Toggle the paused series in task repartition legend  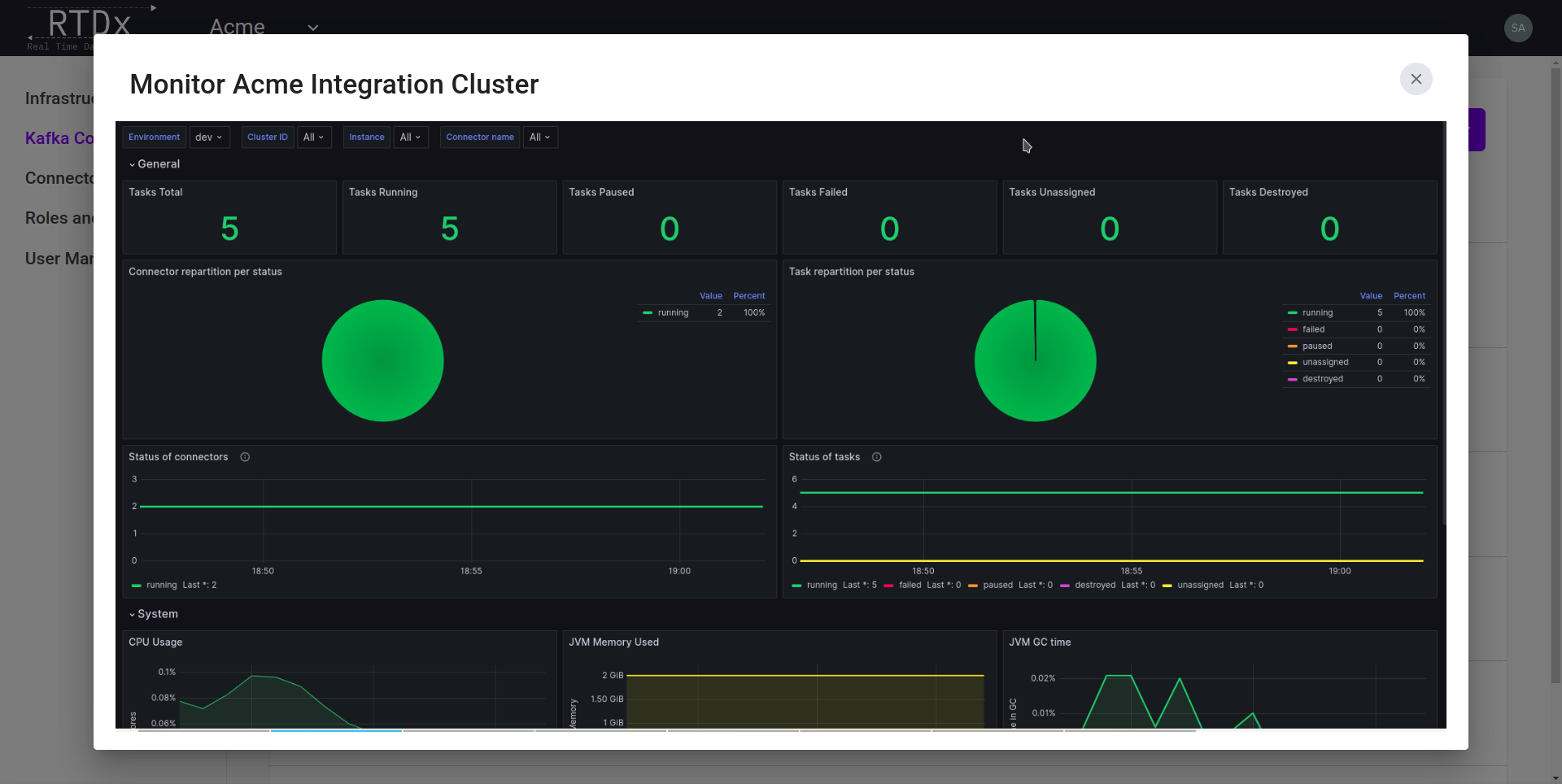pyautogui.click(x=1316, y=346)
